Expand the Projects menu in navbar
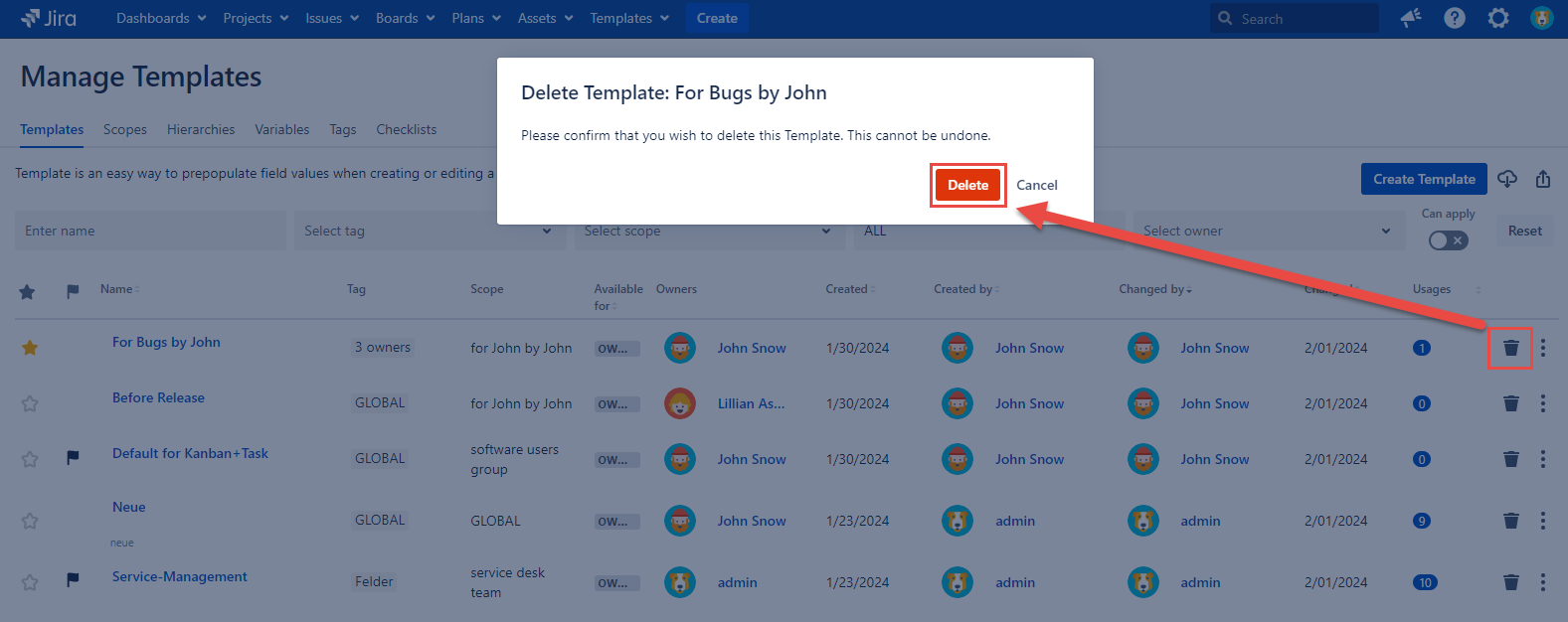This screenshot has height=622, width=1568. pyautogui.click(x=256, y=18)
